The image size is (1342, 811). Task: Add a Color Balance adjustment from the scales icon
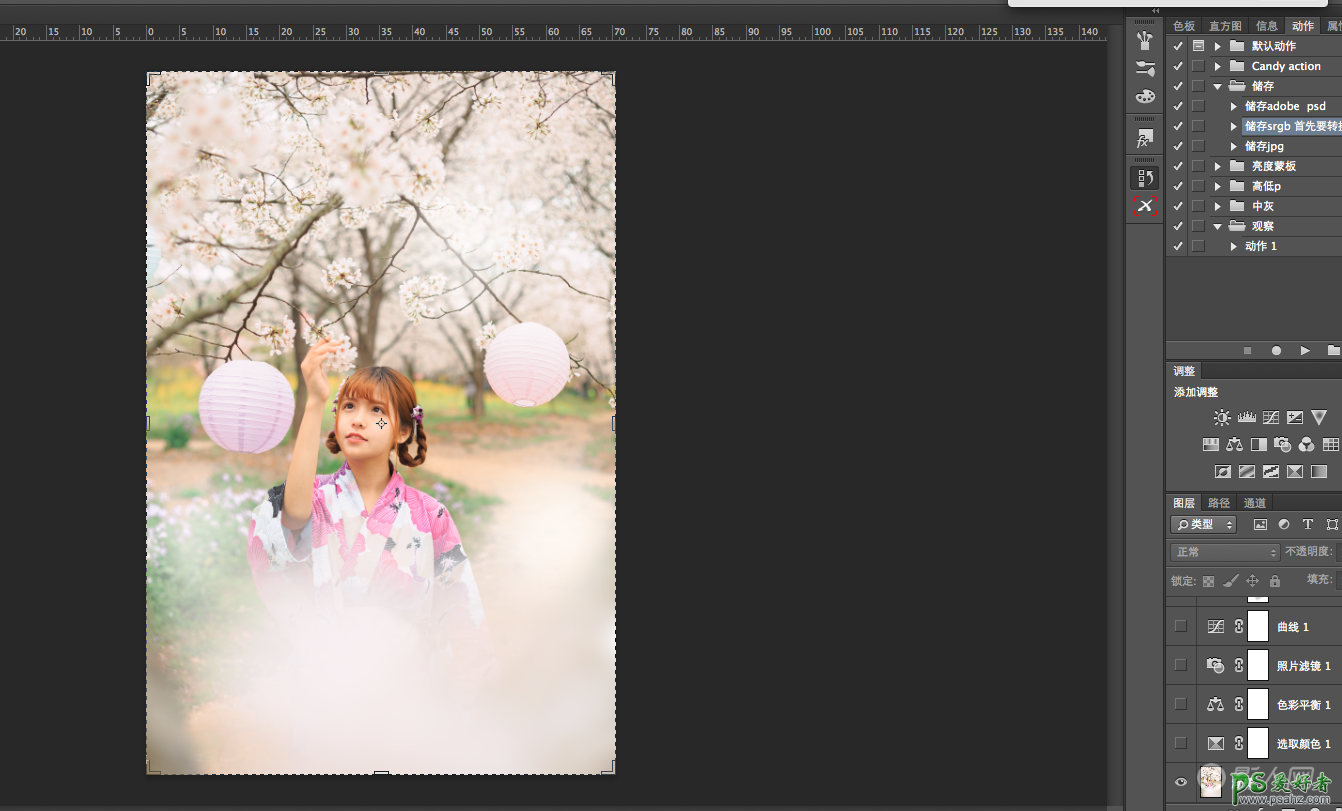(1234, 445)
